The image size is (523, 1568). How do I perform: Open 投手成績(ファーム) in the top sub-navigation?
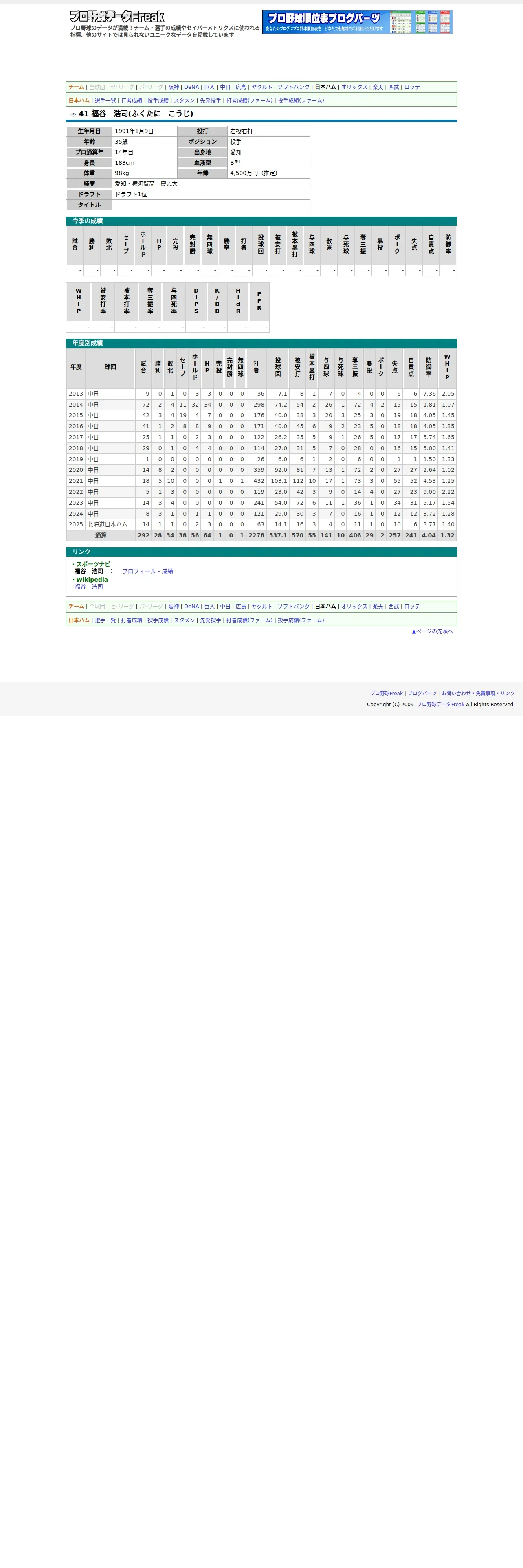point(301,101)
